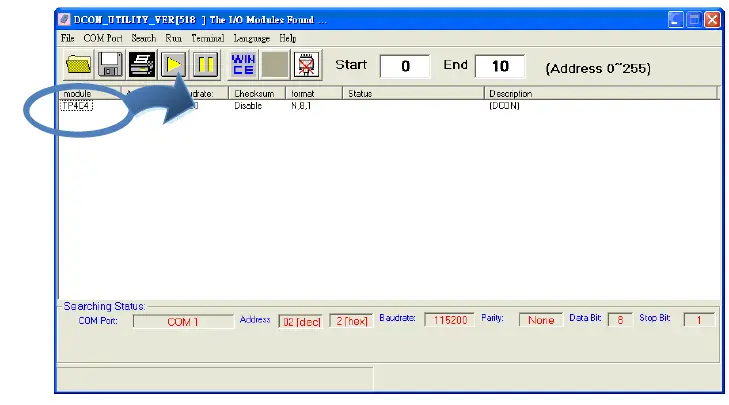Start search with yellow play button
The image size is (729, 405).
[173, 64]
